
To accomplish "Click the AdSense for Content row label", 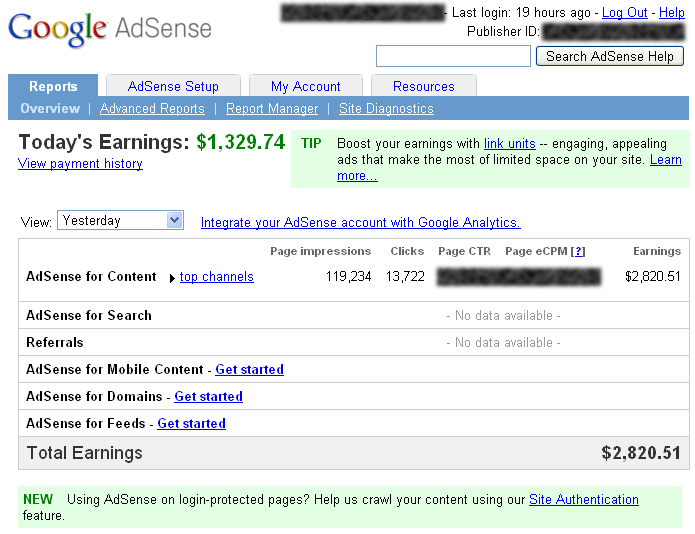I will tap(91, 277).
